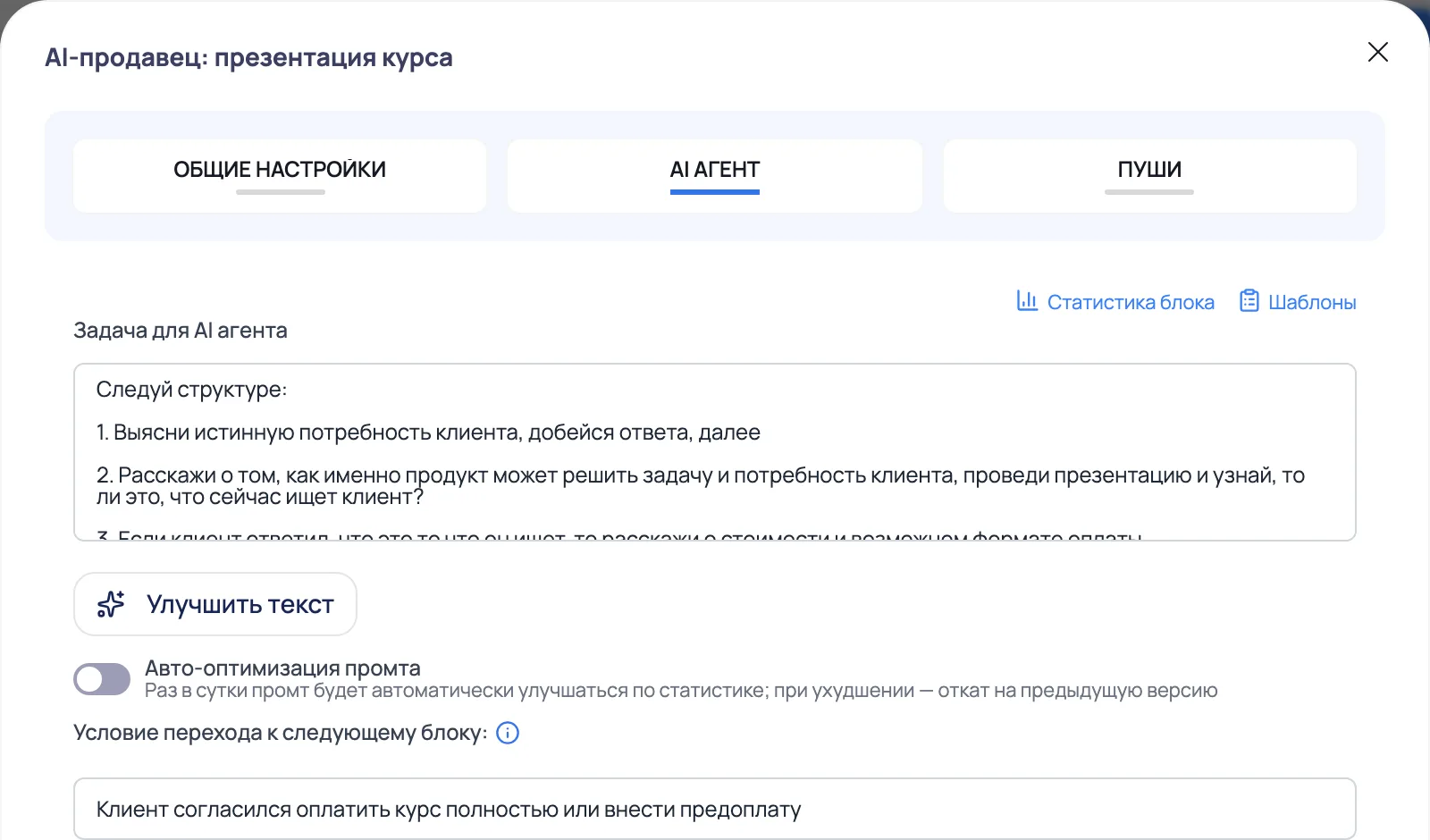Click the bar chart icon for block statistics
The width and height of the screenshot is (1430, 840).
pyautogui.click(x=1027, y=301)
